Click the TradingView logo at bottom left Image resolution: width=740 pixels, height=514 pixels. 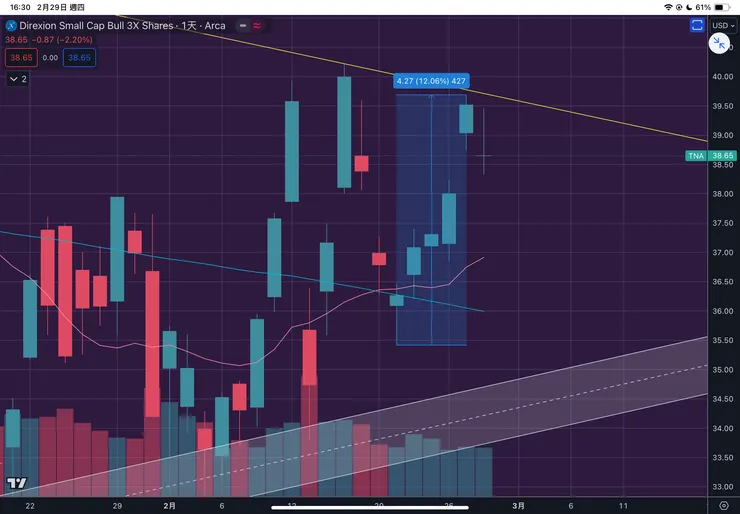click(x=17, y=483)
